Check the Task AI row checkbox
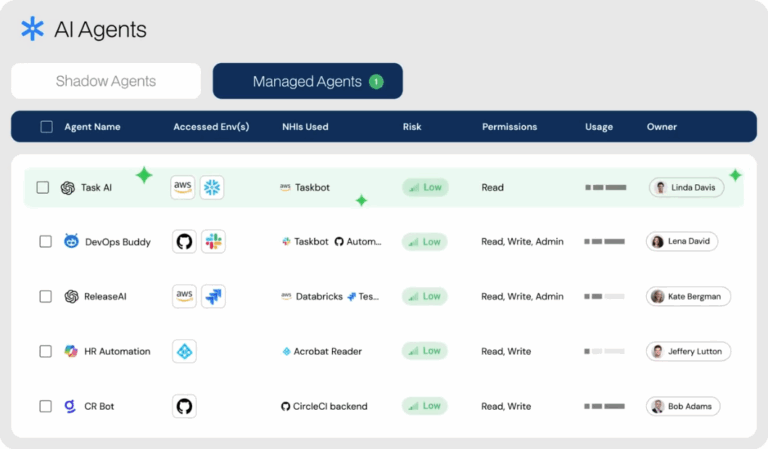Image resolution: width=768 pixels, height=449 pixels. 43,187
